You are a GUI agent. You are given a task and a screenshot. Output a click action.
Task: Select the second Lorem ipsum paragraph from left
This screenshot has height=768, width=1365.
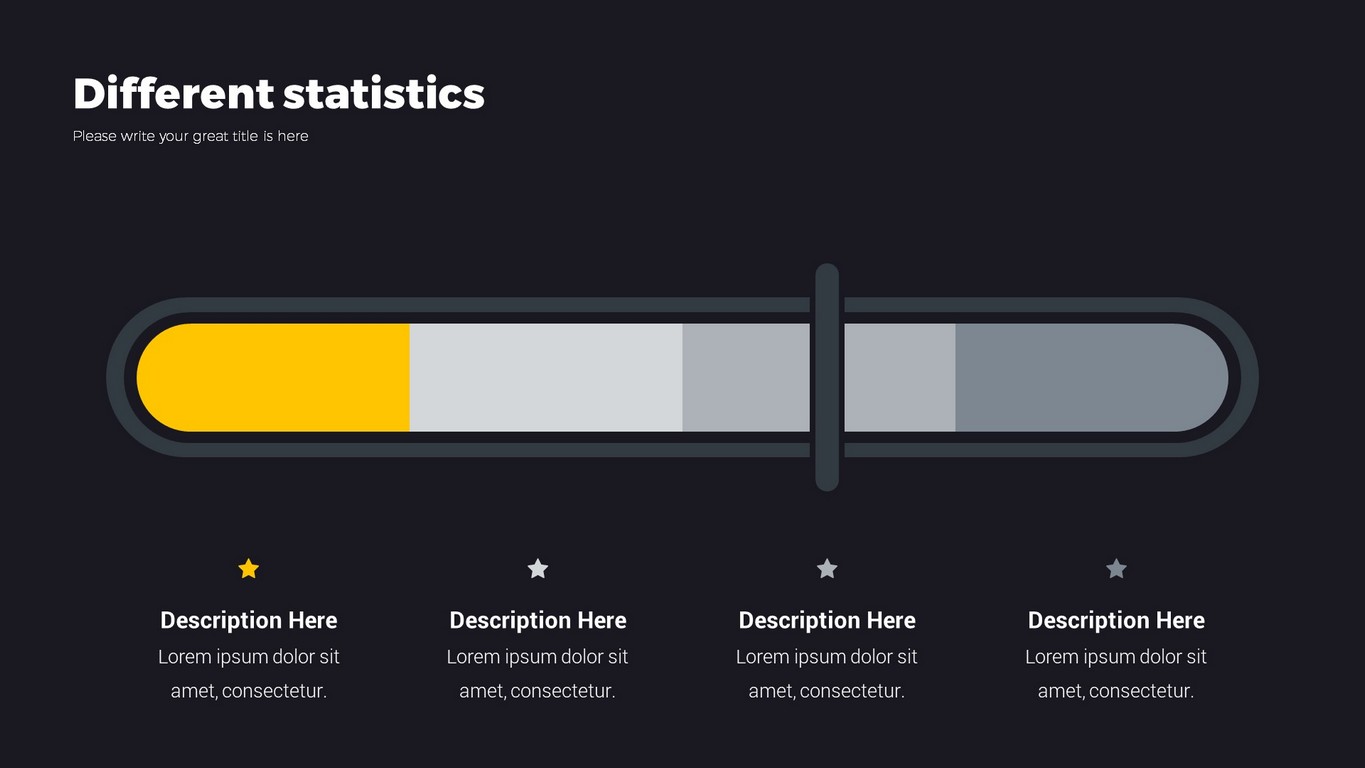[x=538, y=673]
